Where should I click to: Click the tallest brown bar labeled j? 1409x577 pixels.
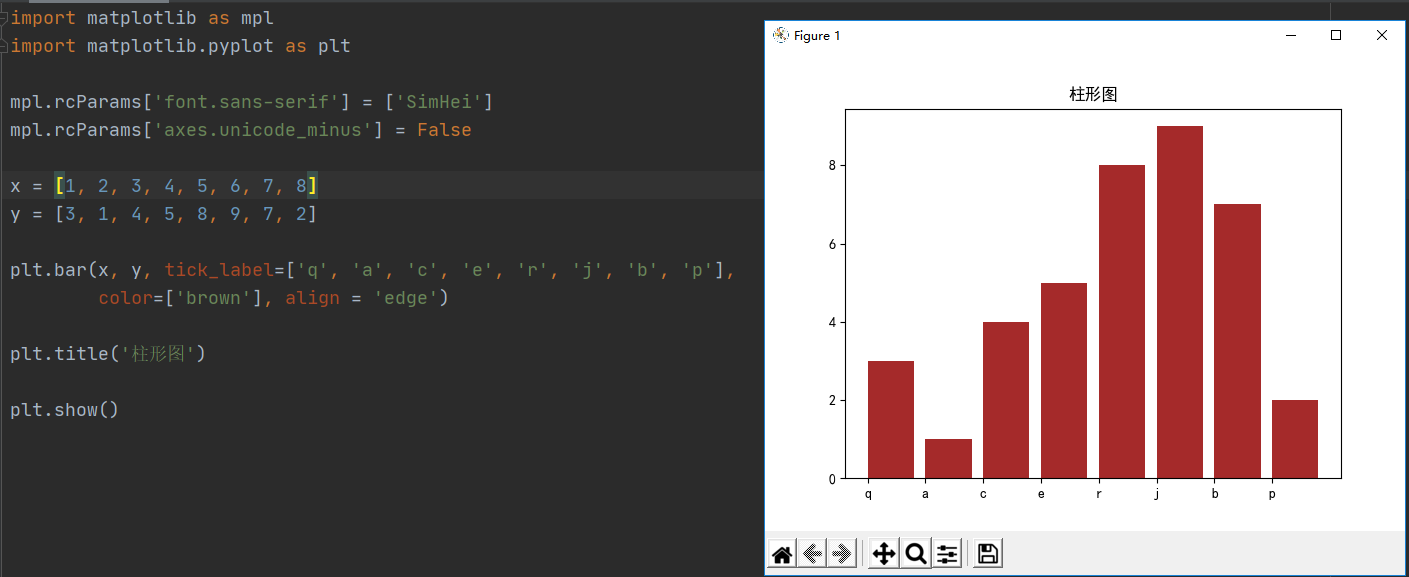pyautogui.click(x=1180, y=302)
